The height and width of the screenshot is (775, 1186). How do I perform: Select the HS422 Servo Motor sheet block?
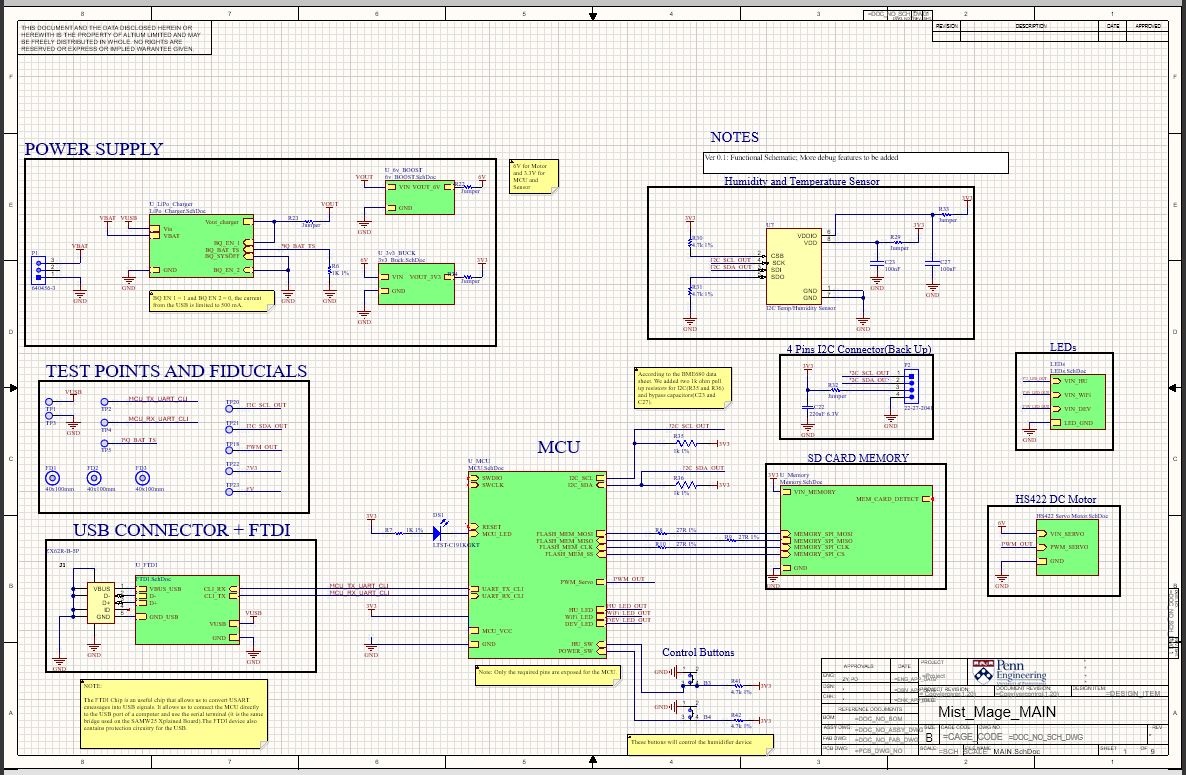click(1067, 547)
